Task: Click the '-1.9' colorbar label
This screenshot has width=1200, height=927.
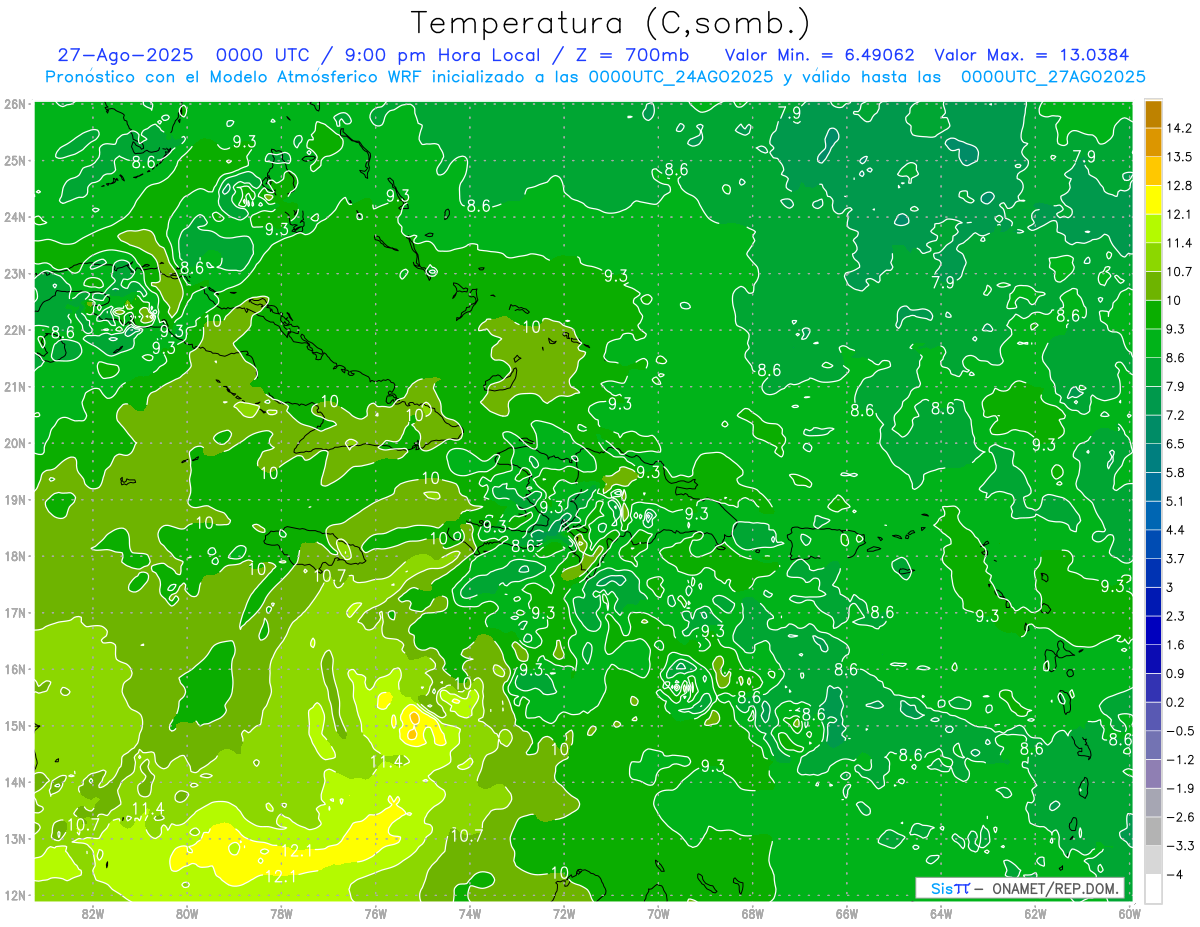Action: tap(1180, 789)
